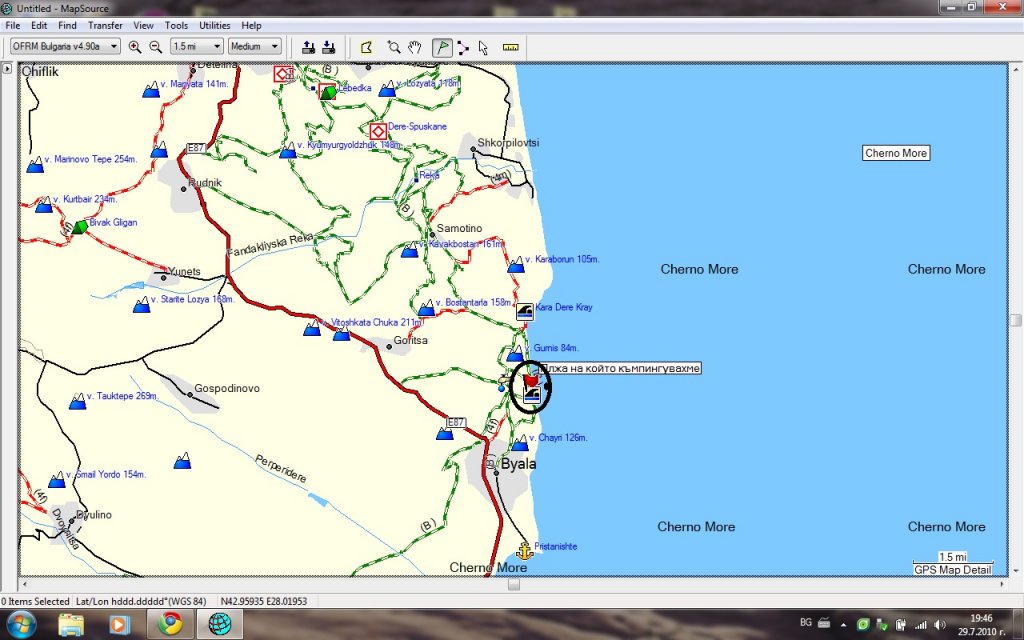
Task: Choose the Selection arrow tool
Action: [483, 47]
